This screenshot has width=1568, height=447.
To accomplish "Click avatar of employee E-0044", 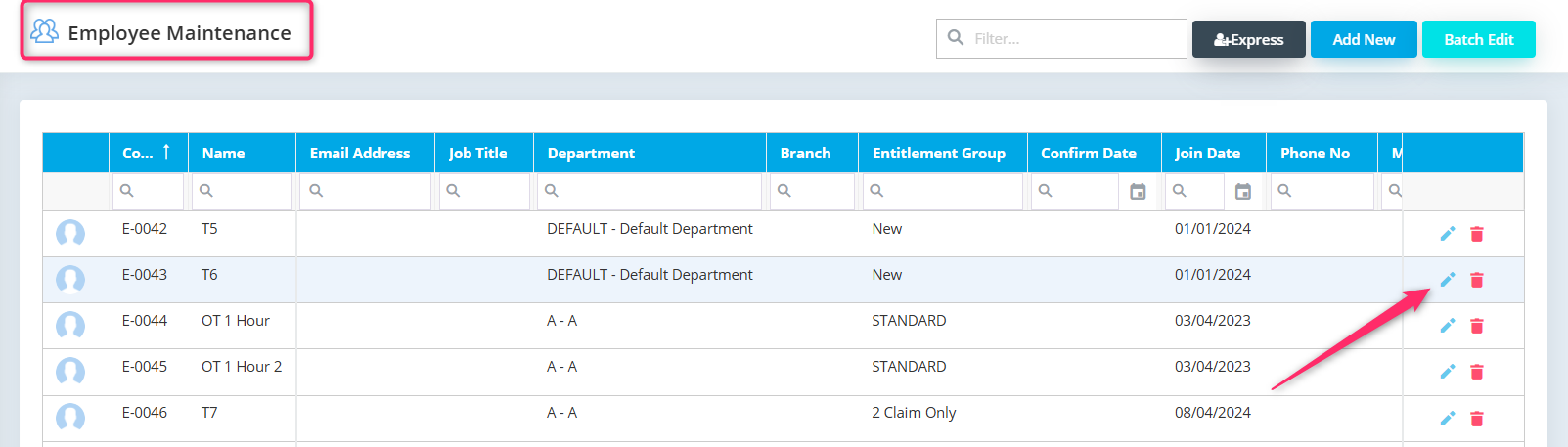I will click(x=70, y=325).
